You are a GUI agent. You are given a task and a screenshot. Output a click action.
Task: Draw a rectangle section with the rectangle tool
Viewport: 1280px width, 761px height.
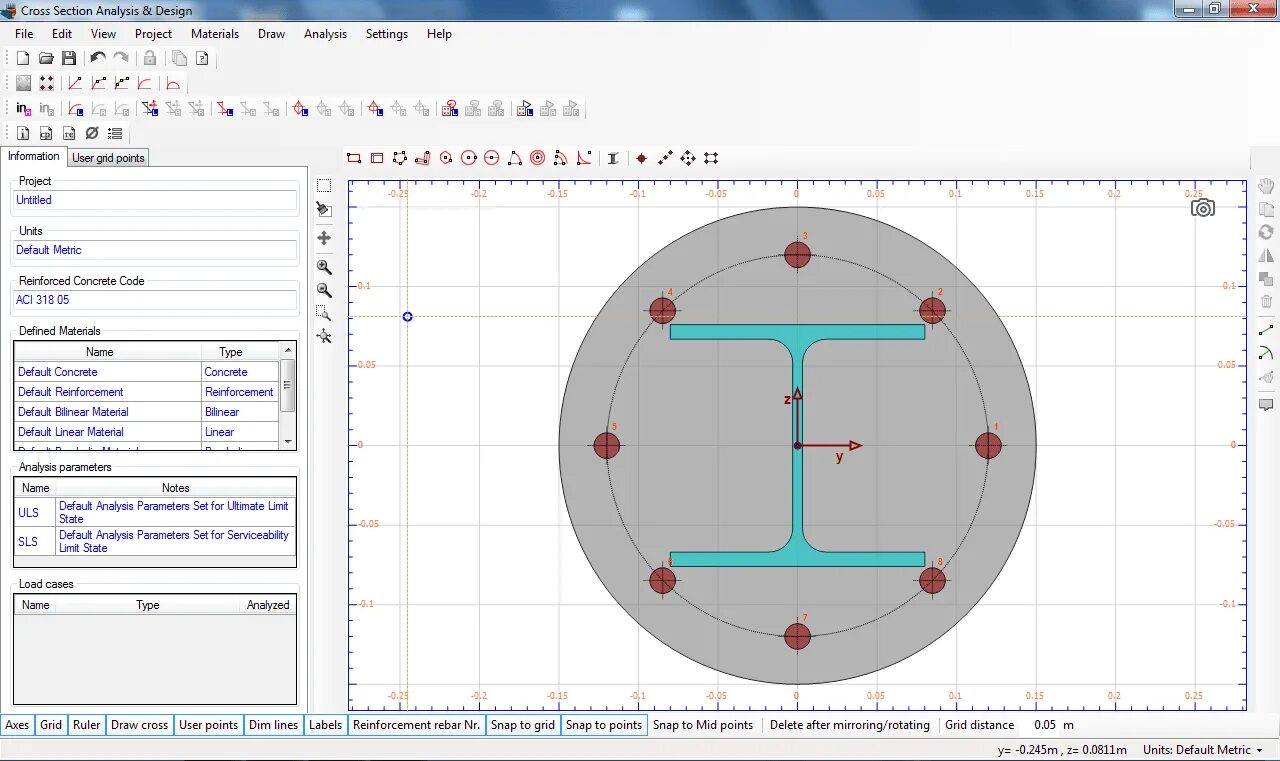[x=353, y=158]
